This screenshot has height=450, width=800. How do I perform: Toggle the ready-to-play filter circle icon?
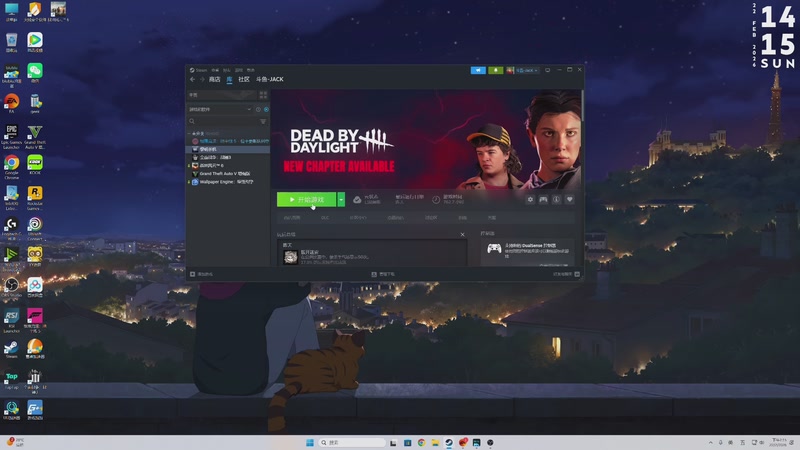click(266, 109)
